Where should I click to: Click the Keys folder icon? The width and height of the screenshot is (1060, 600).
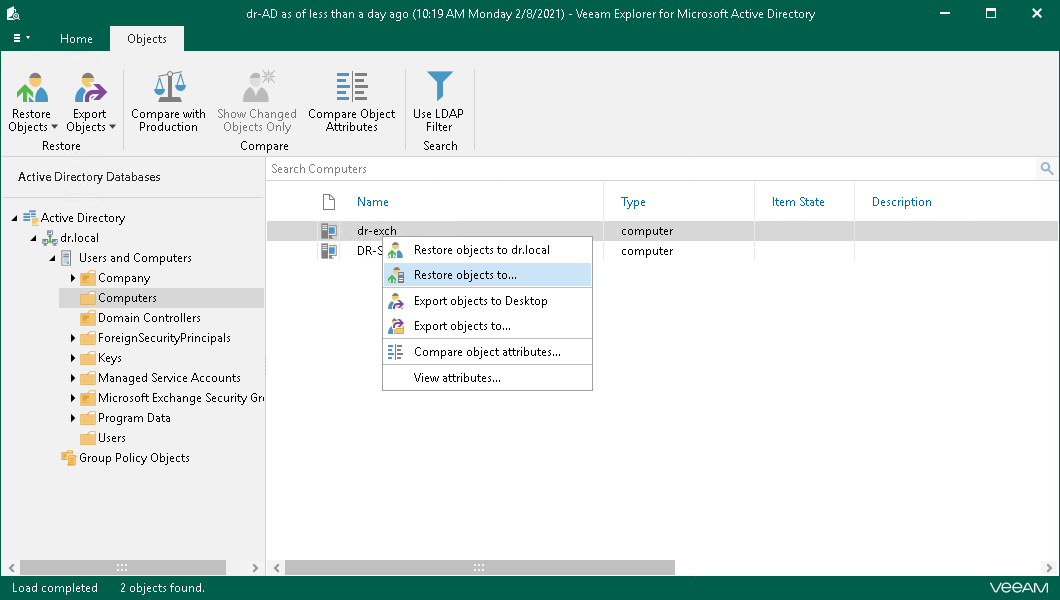(x=88, y=358)
